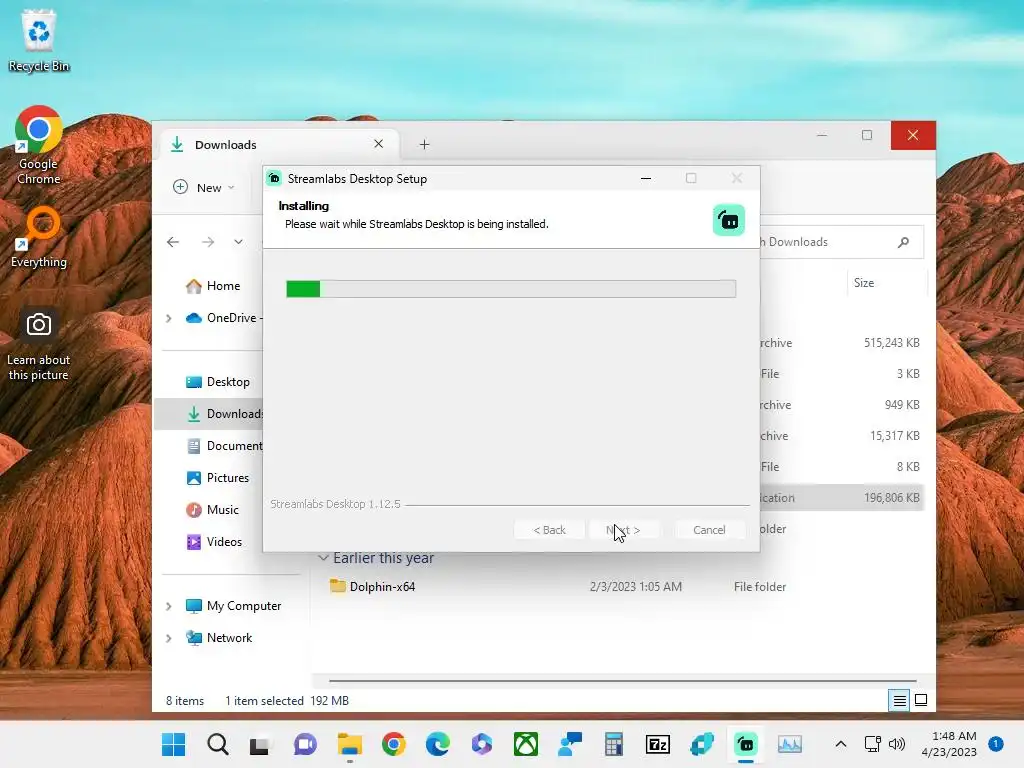Screen dimensions: 1024x768
Task: Click the Dolphin-x64 date 2/3/2023 1:05 AM
Action: [x=635, y=586]
